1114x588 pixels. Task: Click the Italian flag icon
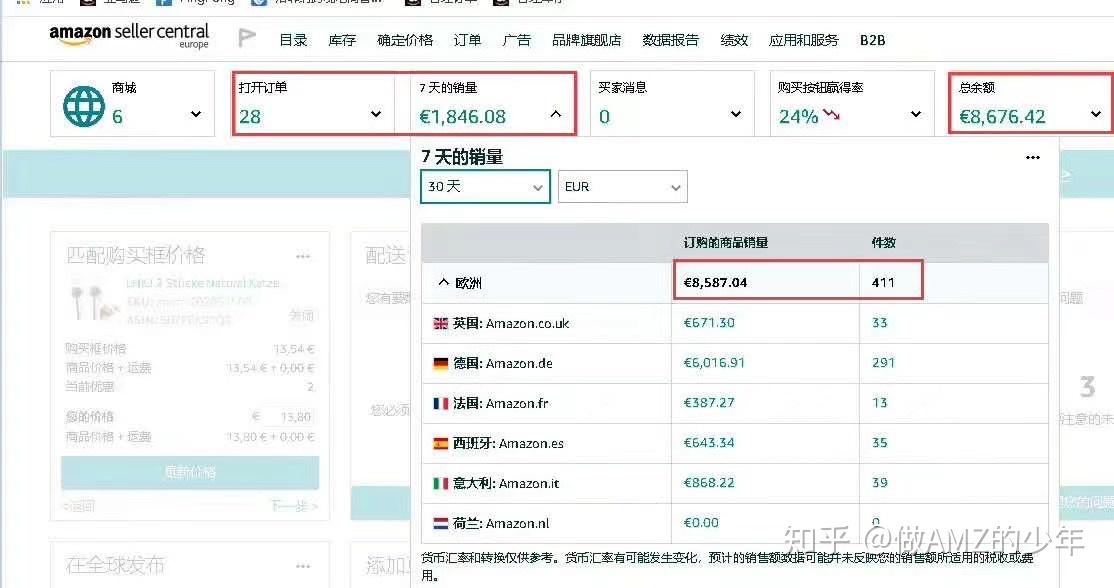(440, 484)
